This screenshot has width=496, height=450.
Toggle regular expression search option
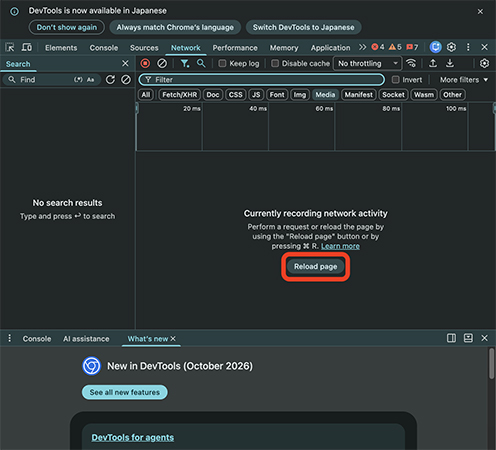78,80
